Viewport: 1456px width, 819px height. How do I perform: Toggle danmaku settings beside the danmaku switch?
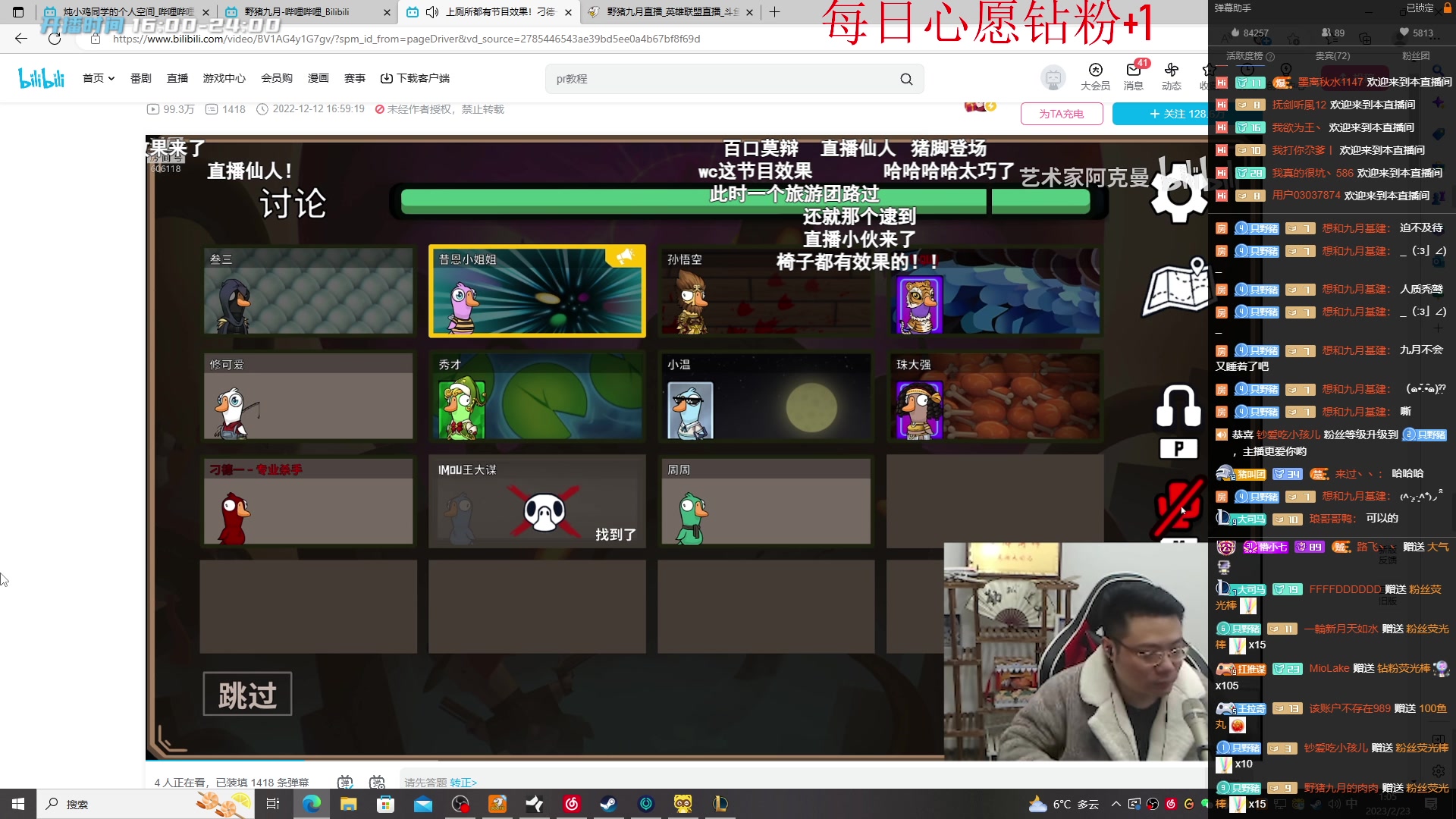[x=377, y=782]
